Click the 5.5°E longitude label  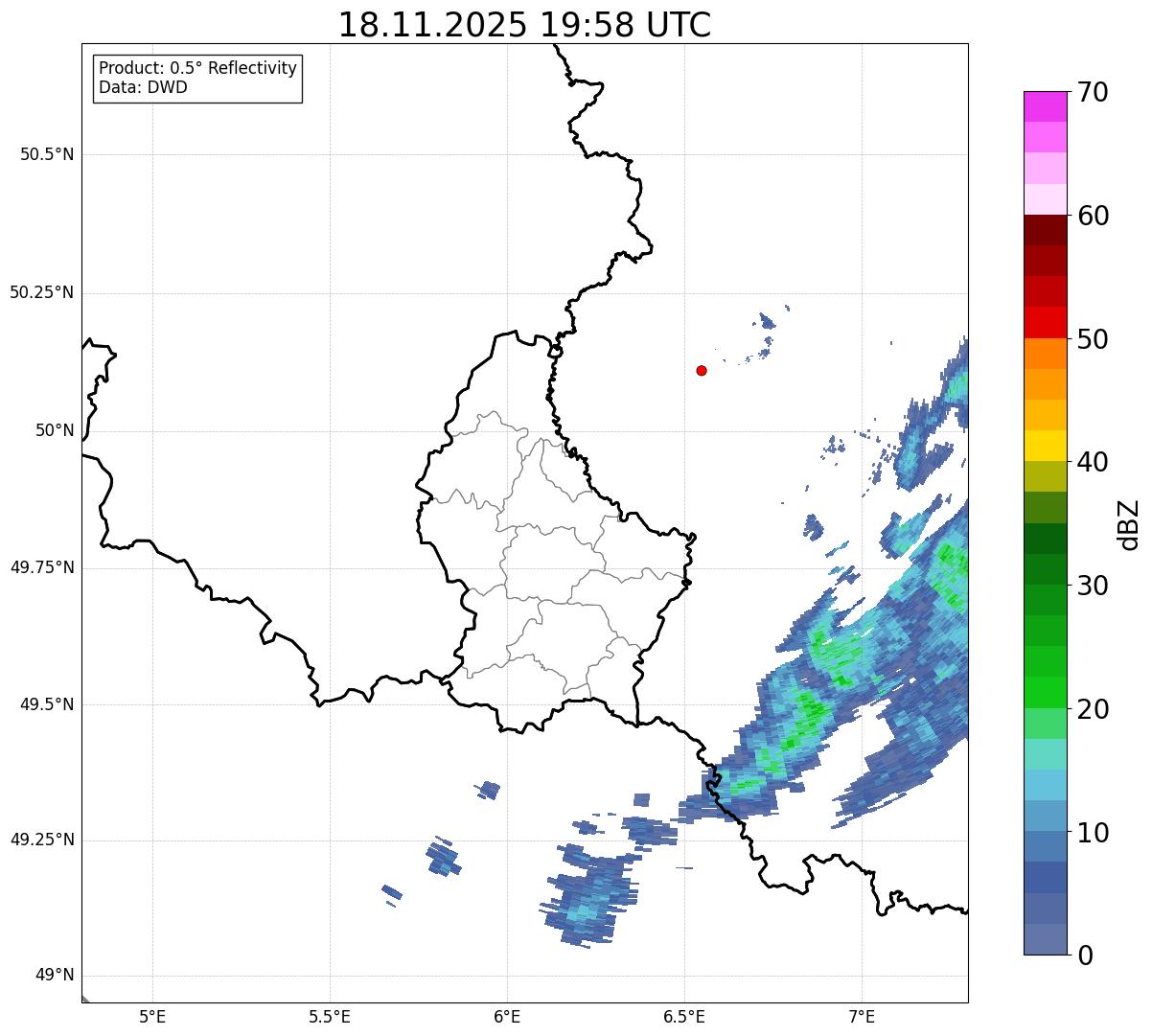click(330, 1016)
